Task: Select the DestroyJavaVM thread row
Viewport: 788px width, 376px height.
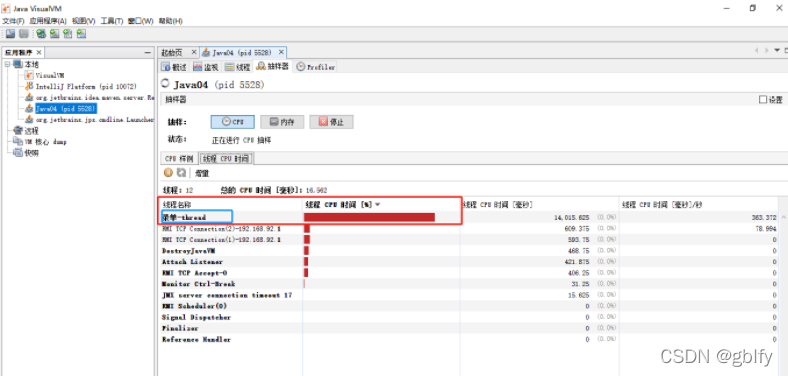Action: [x=469, y=250]
